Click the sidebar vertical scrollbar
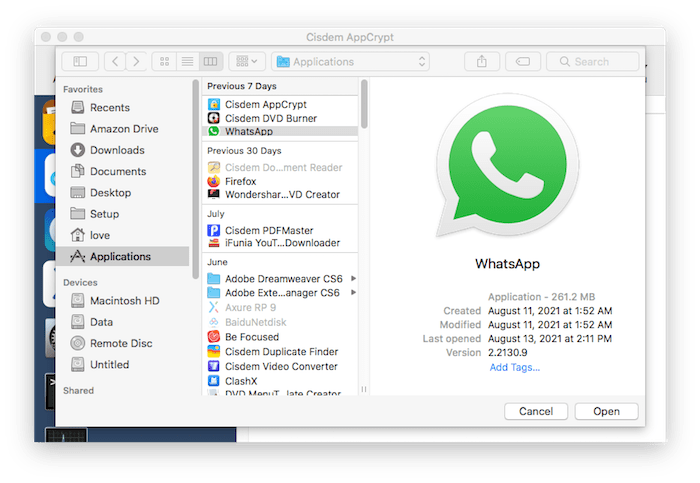The image size is (700, 483). 195,179
